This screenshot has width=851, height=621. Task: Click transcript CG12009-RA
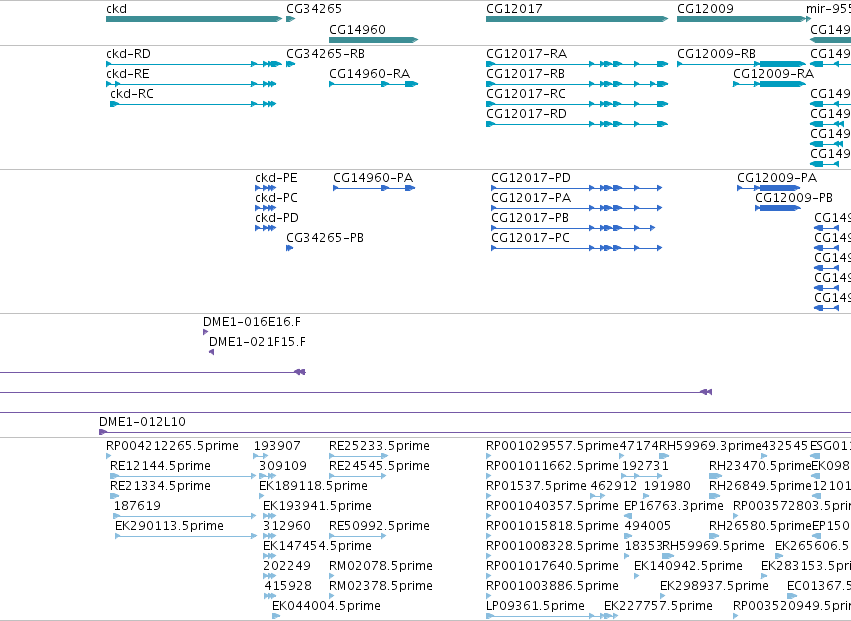click(x=770, y=84)
